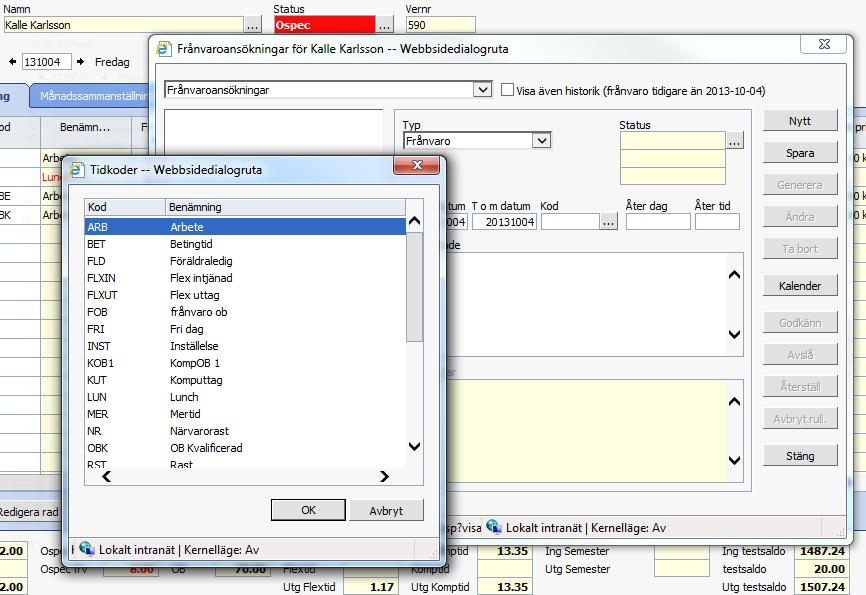The height and width of the screenshot is (595, 866).
Task: Sort by the Benämning column header in Tidkoder
Action: [286, 207]
